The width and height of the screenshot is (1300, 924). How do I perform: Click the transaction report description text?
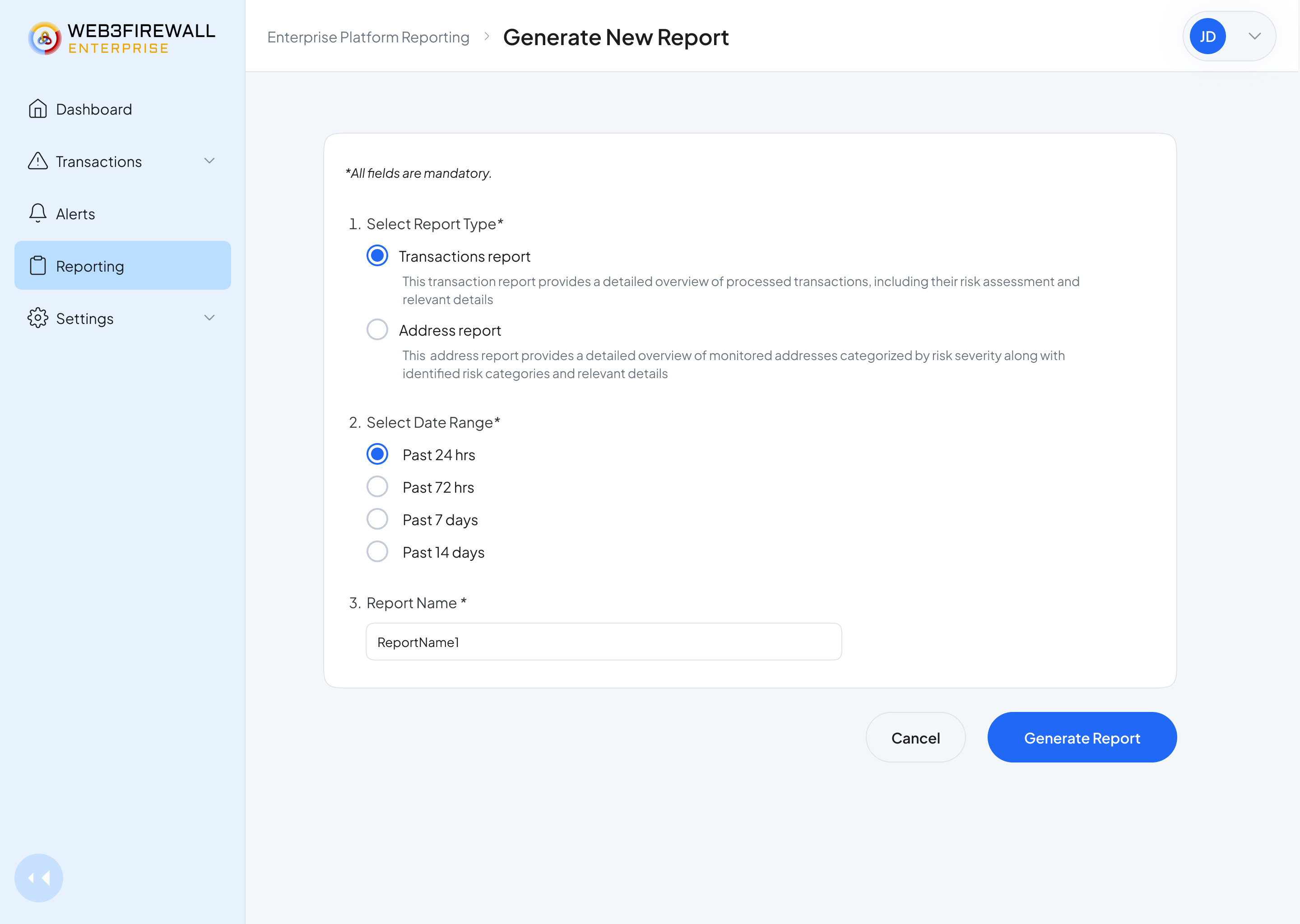[740, 290]
